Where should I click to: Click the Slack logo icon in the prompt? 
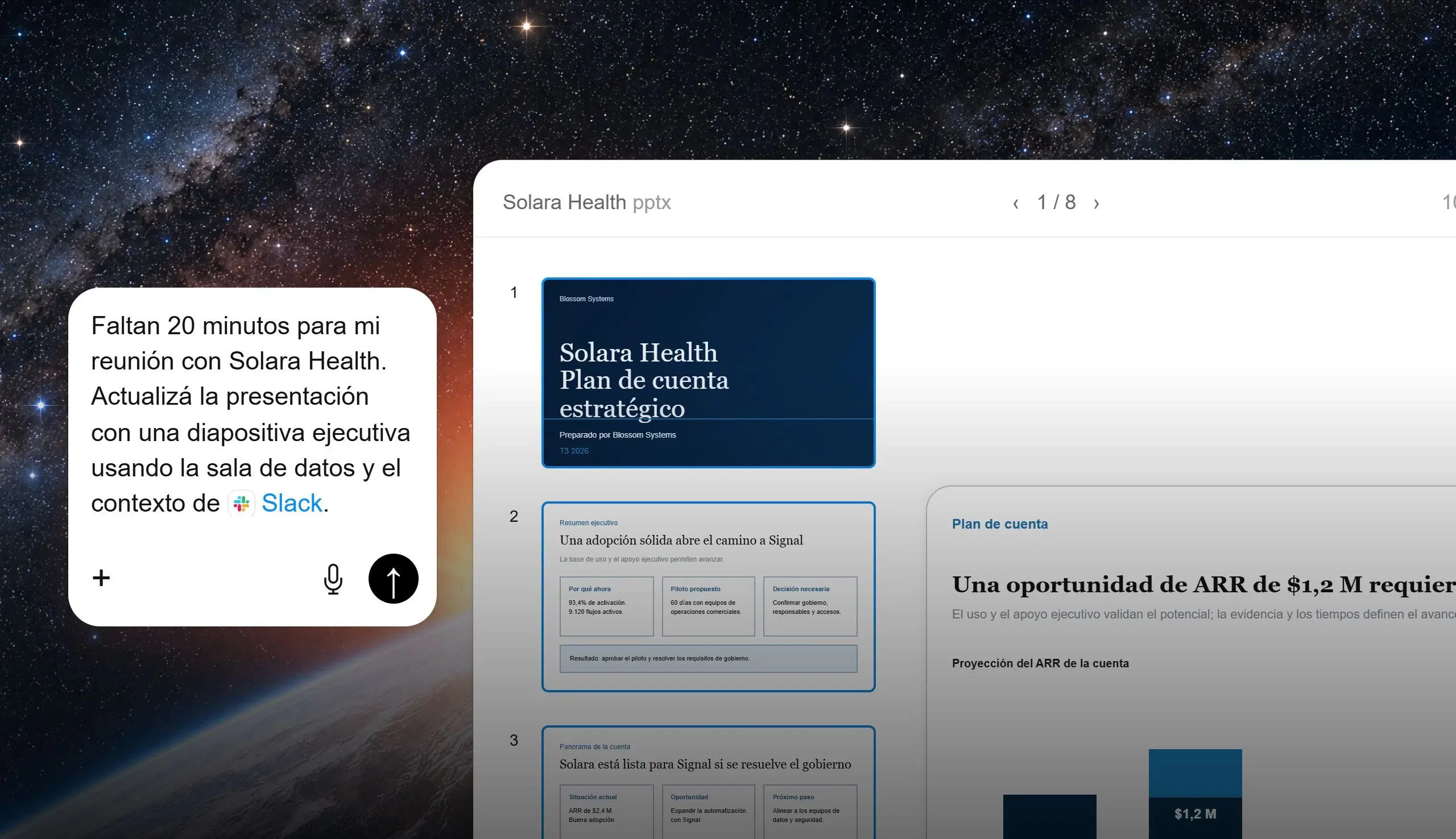point(242,504)
